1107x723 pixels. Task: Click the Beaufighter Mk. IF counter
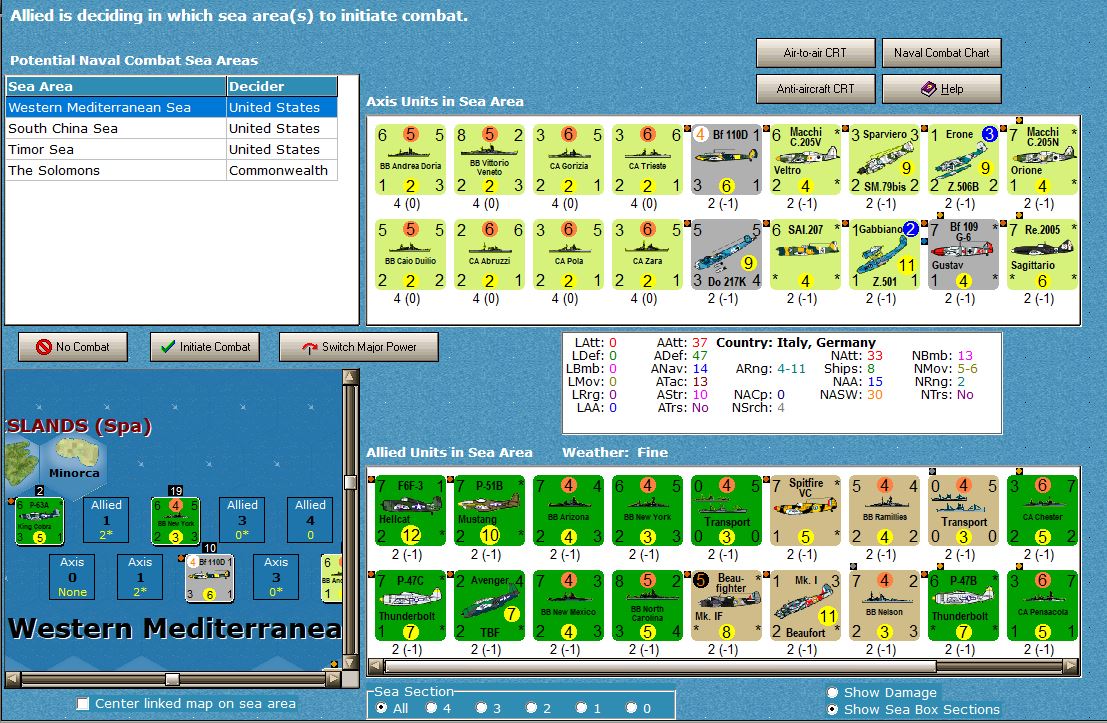point(726,606)
